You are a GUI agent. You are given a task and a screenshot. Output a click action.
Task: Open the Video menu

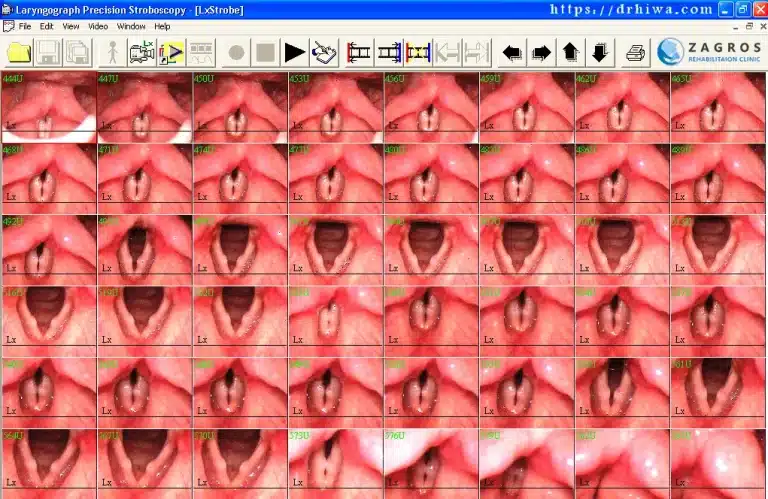click(x=98, y=26)
